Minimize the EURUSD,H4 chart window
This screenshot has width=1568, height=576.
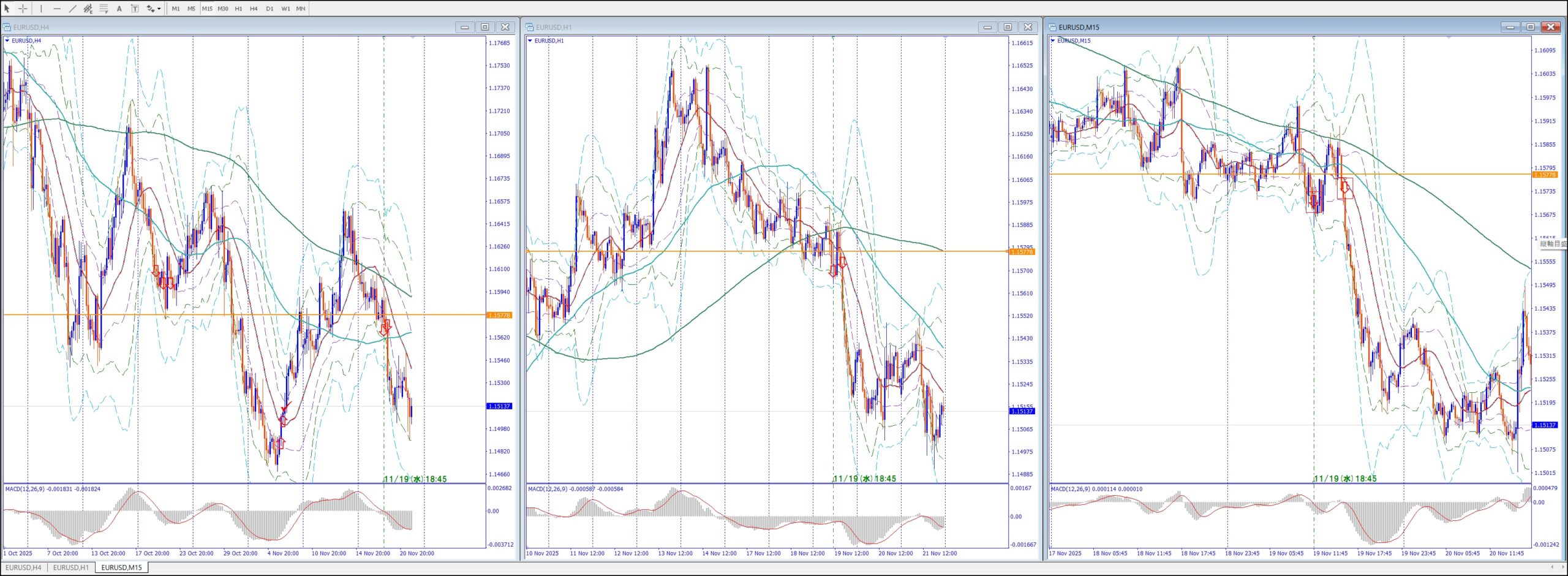coord(464,27)
